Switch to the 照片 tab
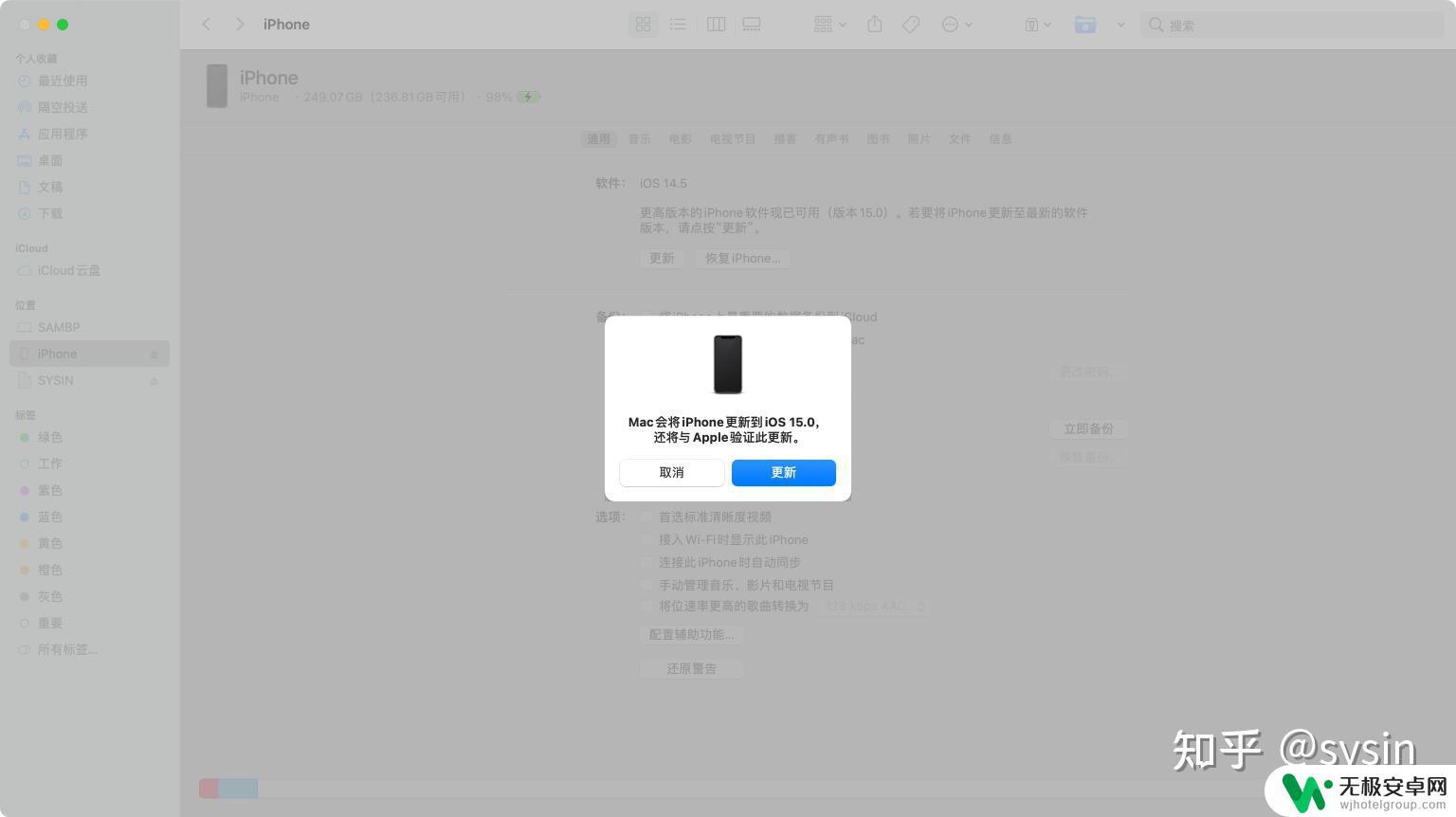 click(x=919, y=138)
